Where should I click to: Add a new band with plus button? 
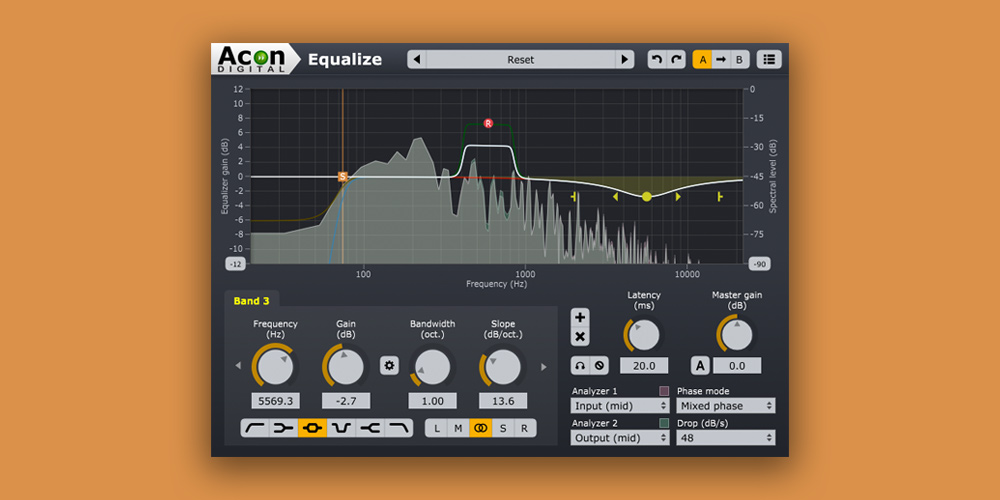(580, 317)
